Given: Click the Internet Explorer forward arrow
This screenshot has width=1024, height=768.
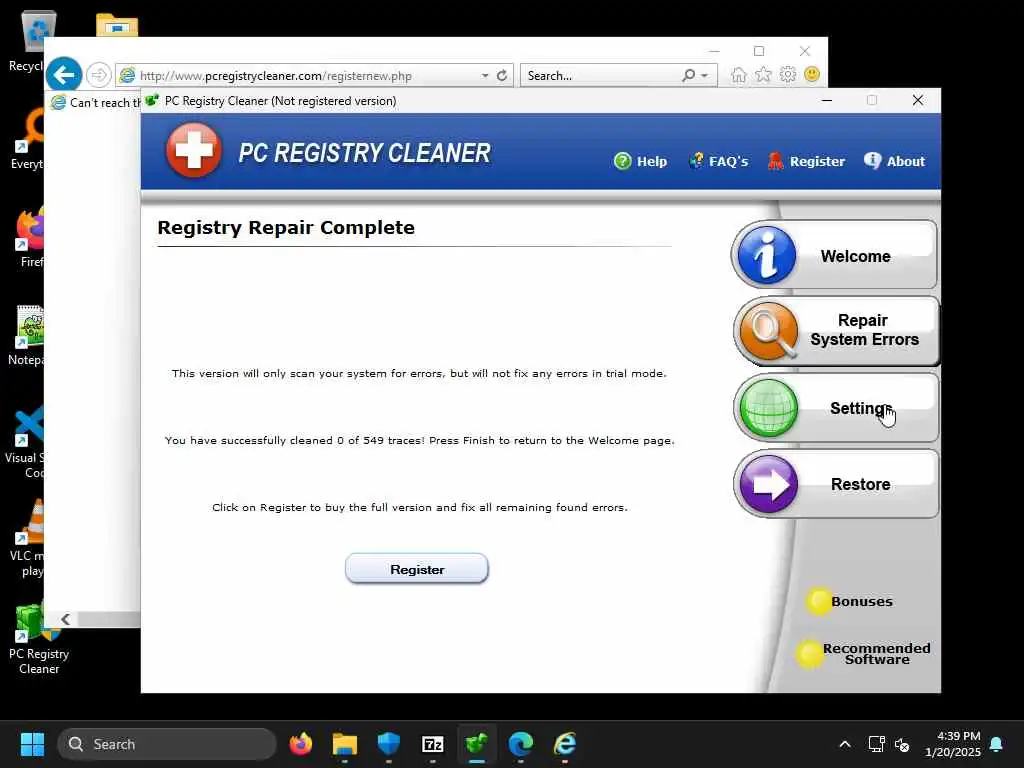Looking at the screenshot, I should [99, 75].
